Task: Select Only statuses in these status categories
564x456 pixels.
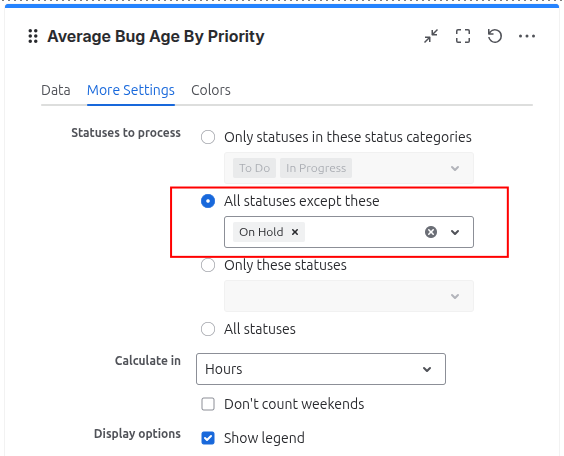Action: [x=208, y=137]
